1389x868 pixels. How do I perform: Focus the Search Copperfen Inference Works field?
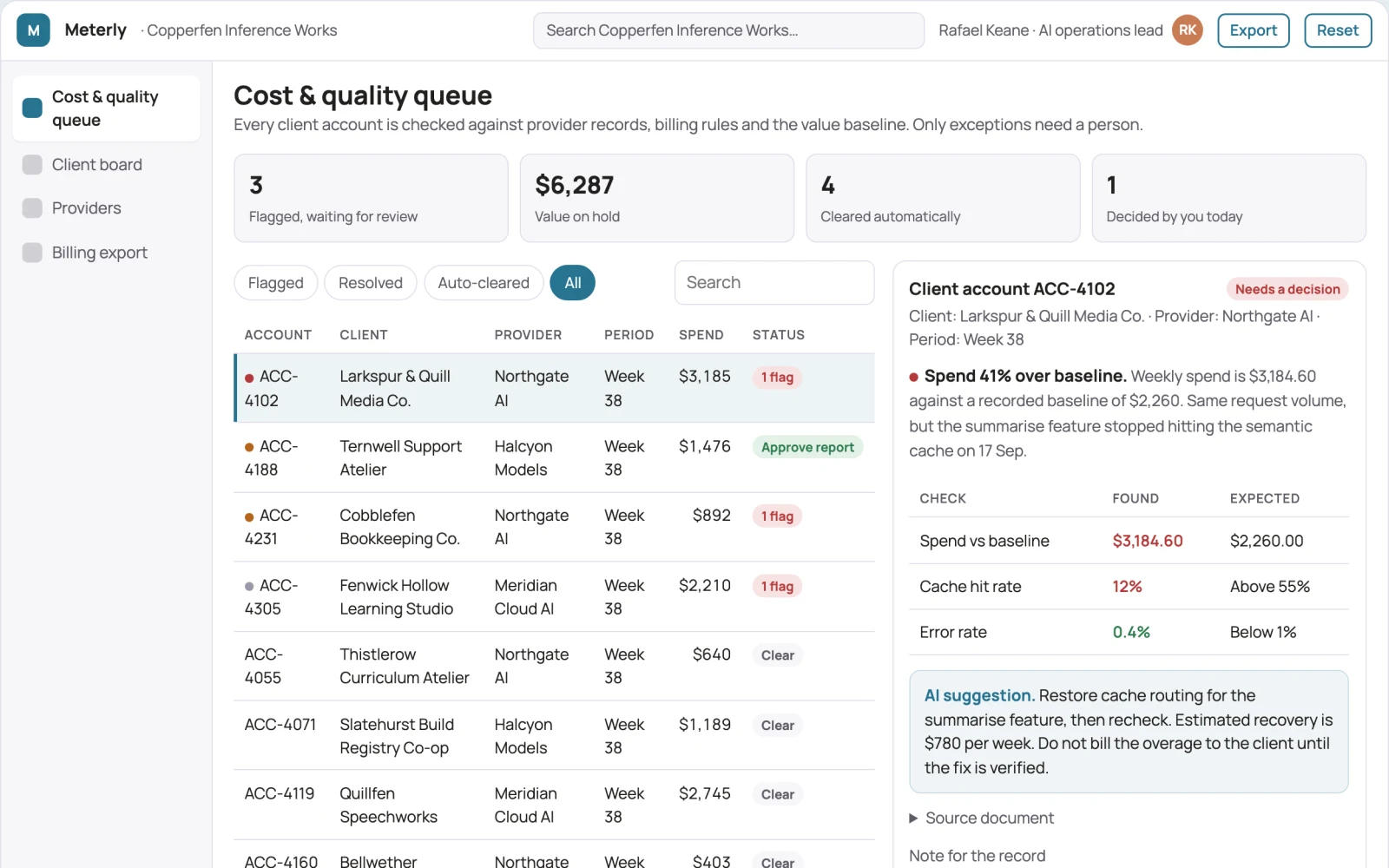click(x=728, y=30)
